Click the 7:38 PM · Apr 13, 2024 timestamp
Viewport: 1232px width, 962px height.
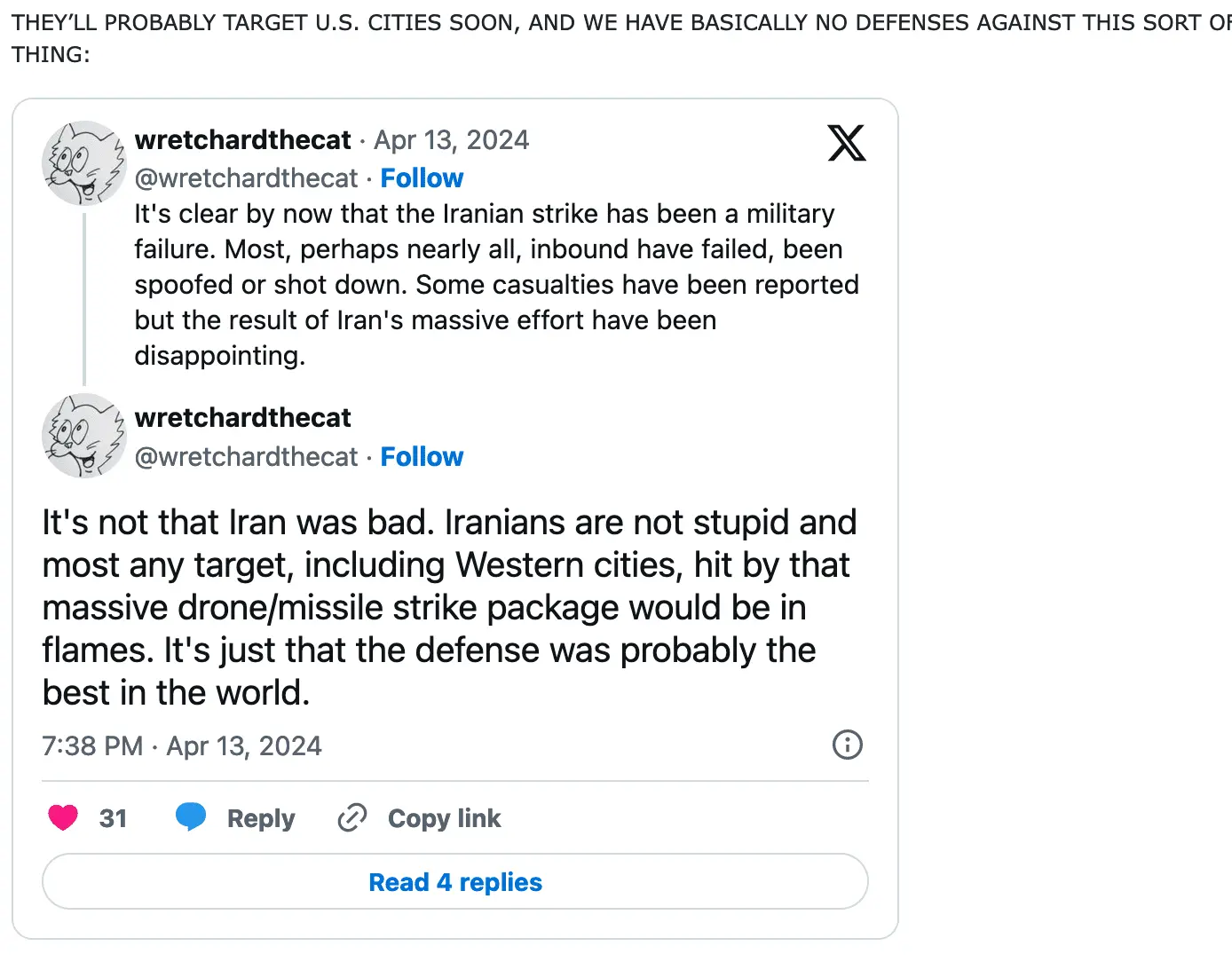click(182, 746)
